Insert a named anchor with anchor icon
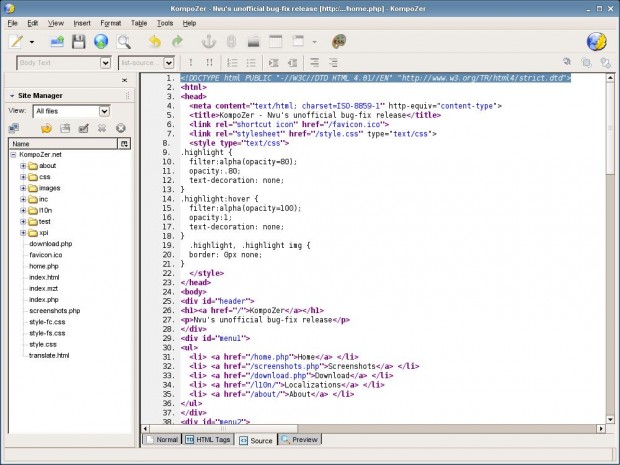Viewport: 620px width, 465px height. (x=208, y=42)
